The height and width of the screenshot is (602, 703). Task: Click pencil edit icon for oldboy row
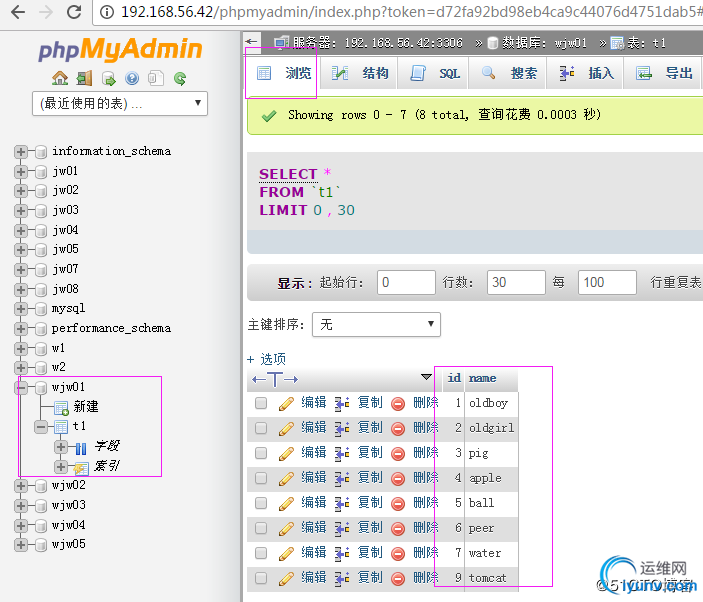286,403
